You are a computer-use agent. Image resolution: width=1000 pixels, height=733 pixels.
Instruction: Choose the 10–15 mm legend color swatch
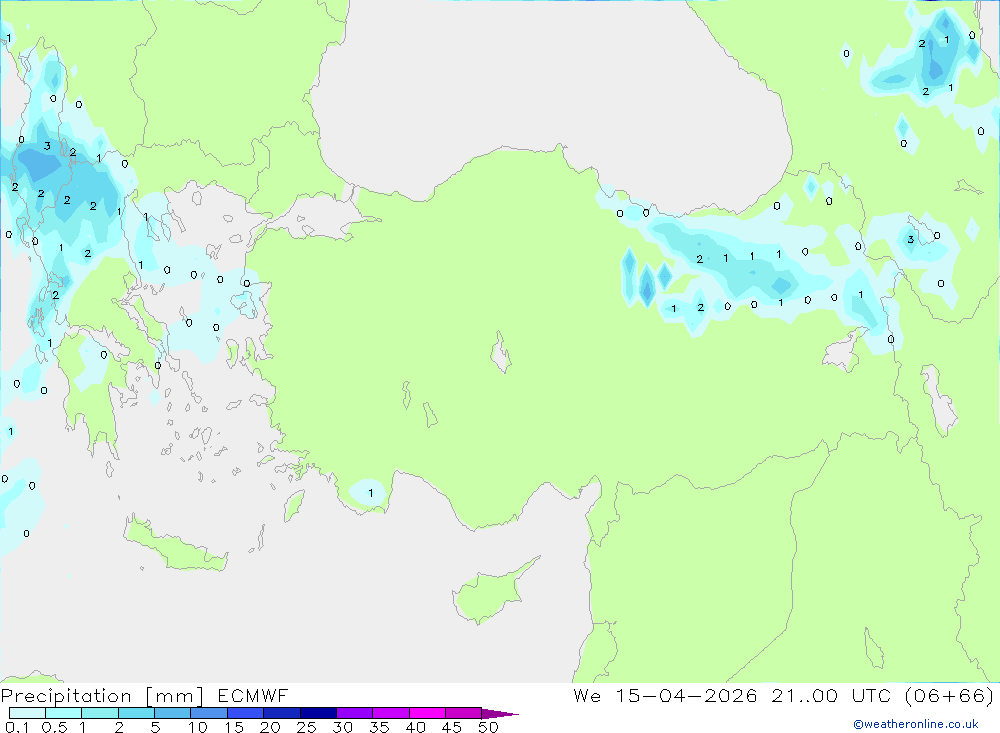point(209,713)
